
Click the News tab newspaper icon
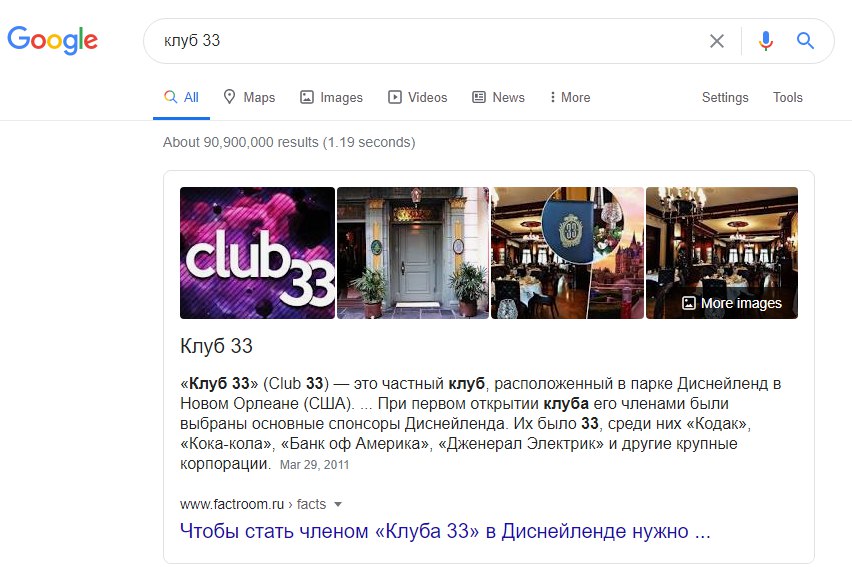click(x=479, y=97)
